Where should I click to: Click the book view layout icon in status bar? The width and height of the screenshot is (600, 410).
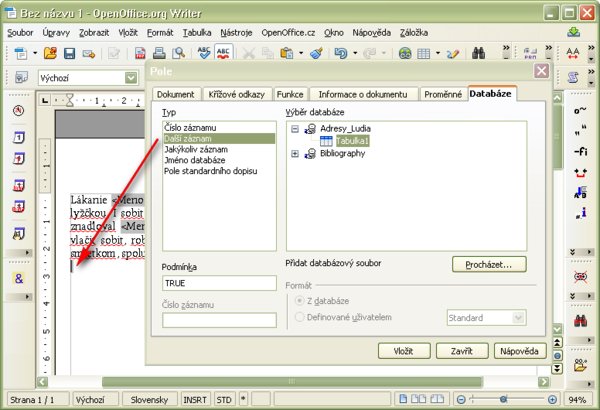tap(437, 399)
